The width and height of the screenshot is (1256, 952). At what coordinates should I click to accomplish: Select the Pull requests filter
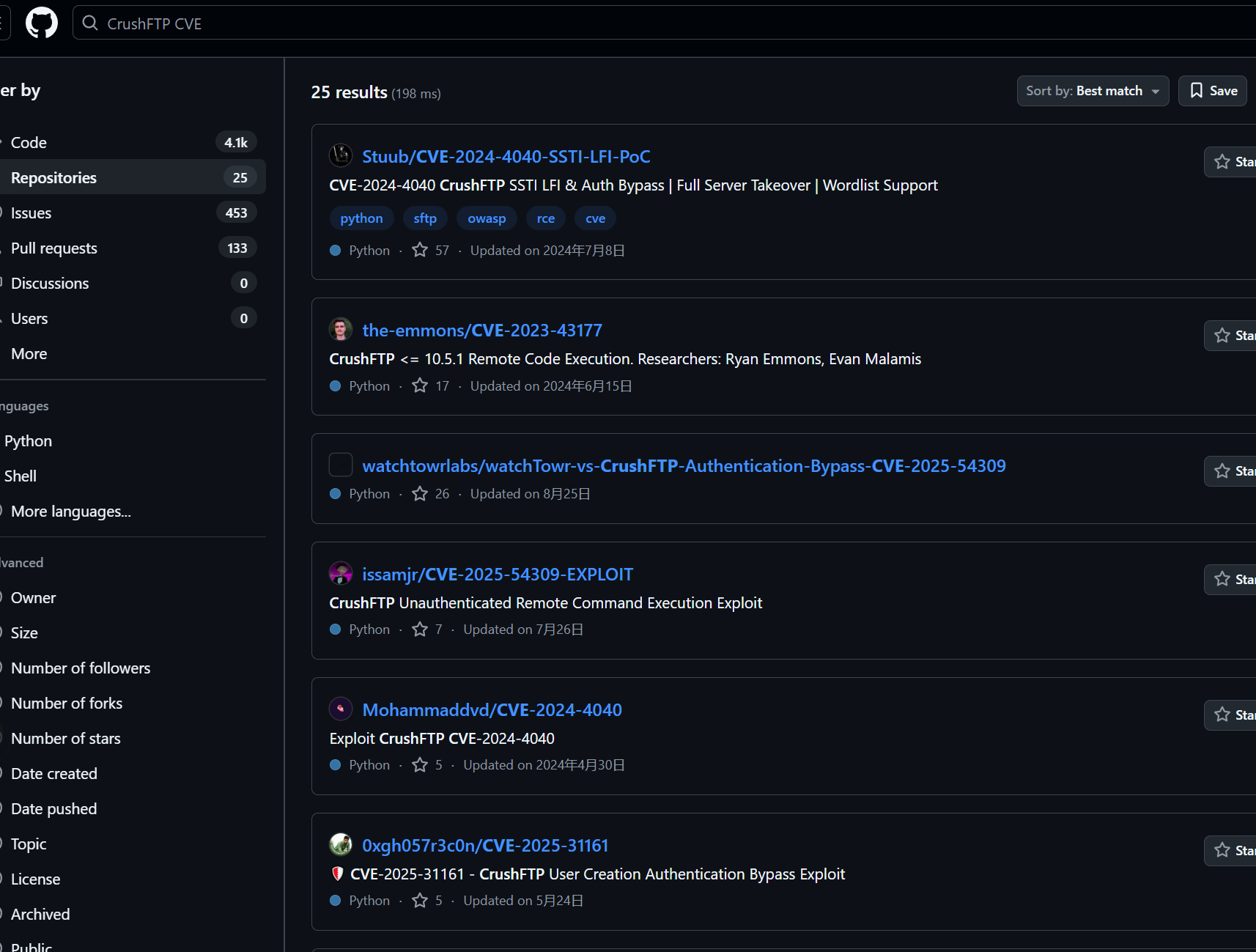coord(54,248)
